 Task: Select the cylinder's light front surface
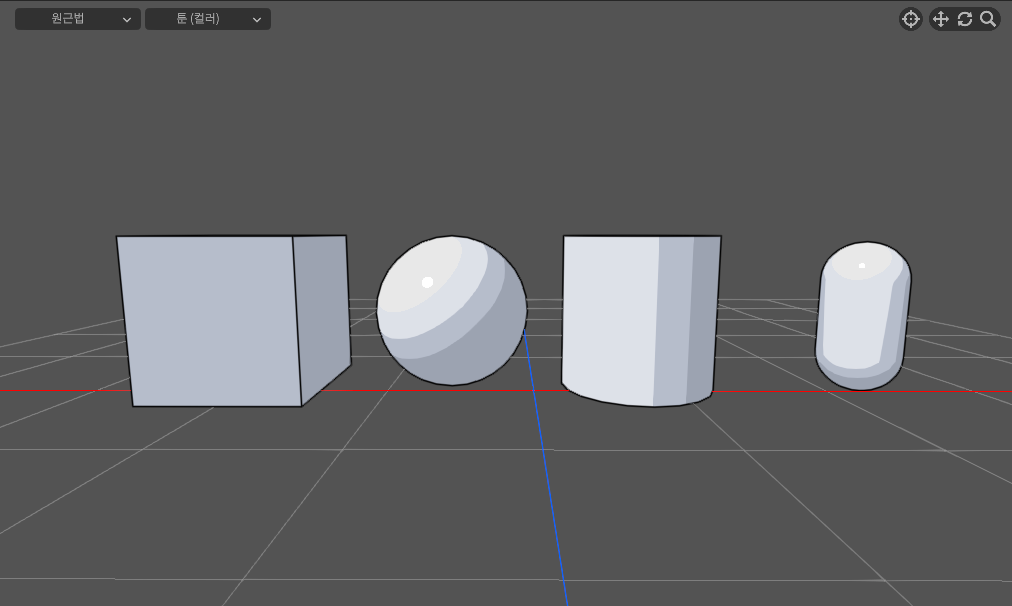pyautogui.click(x=608, y=320)
